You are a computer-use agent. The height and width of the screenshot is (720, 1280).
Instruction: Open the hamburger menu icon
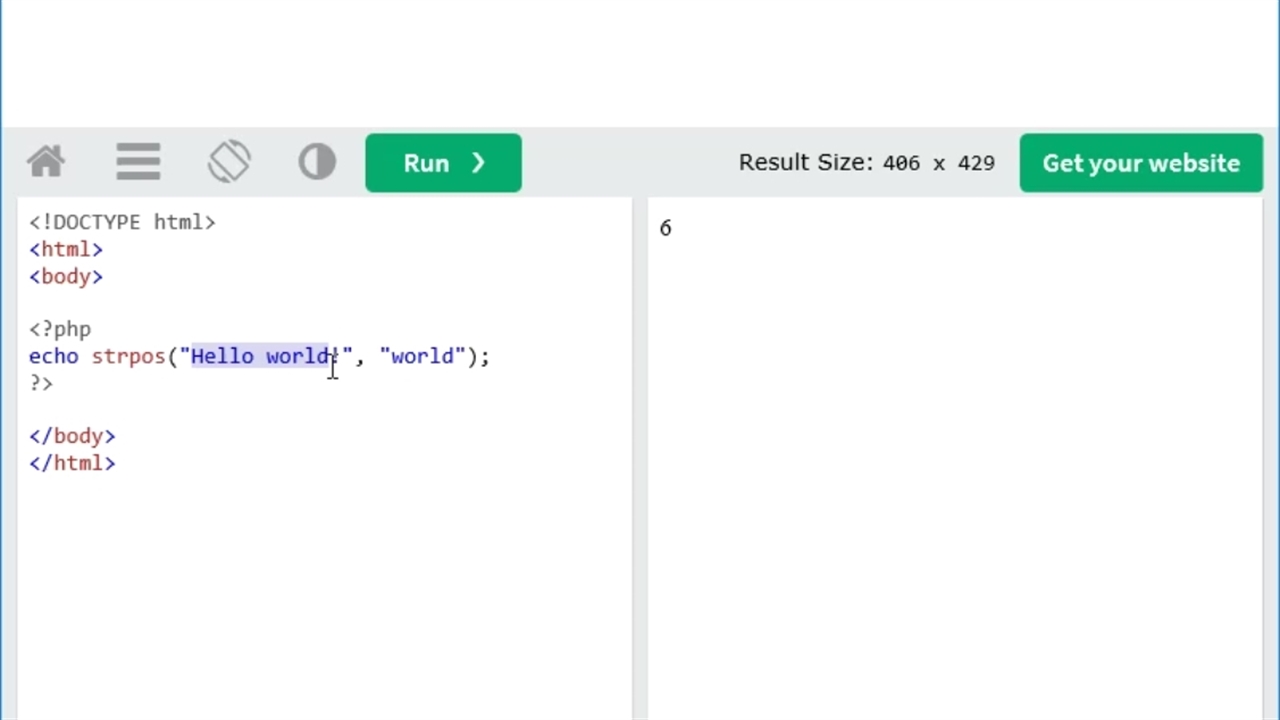(138, 162)
